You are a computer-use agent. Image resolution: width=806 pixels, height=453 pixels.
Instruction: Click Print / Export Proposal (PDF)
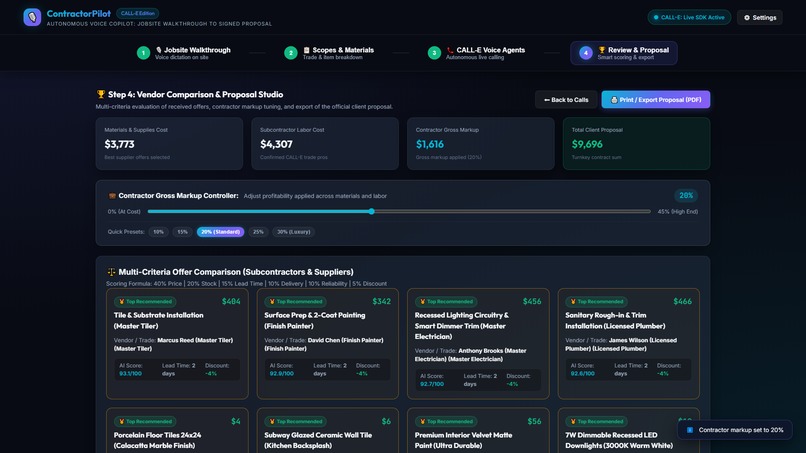(x=656, y=100)
